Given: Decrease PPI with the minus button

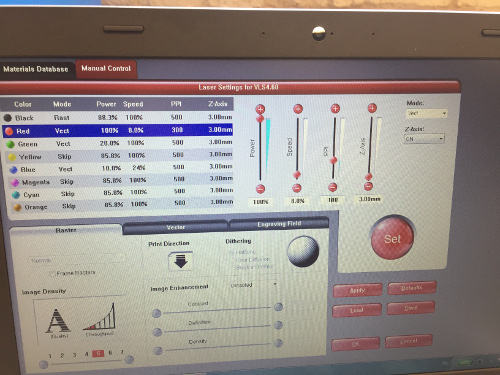Looking at the screenshot, I should pos(333,187).
